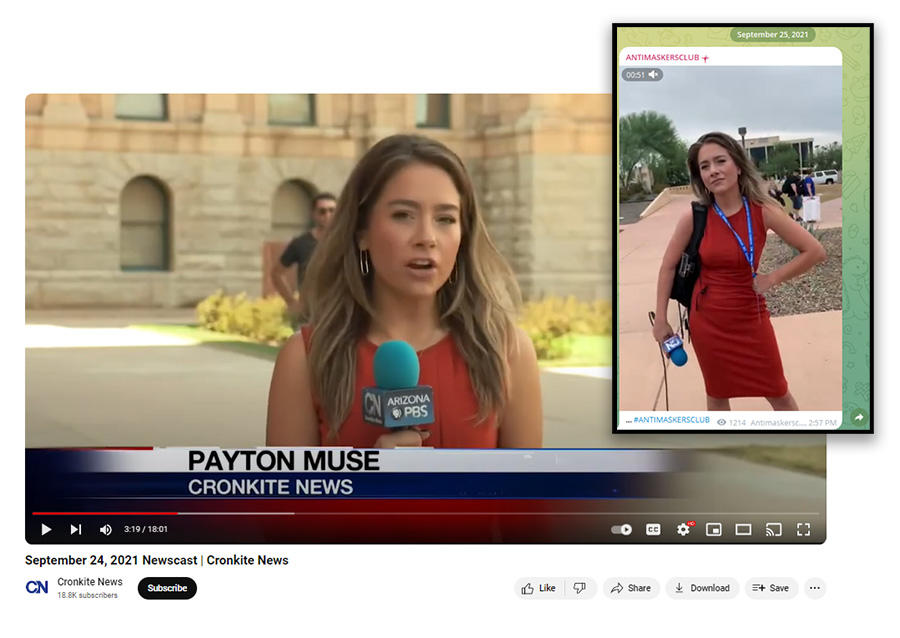Cast the video to a TV

click(773, 530)
